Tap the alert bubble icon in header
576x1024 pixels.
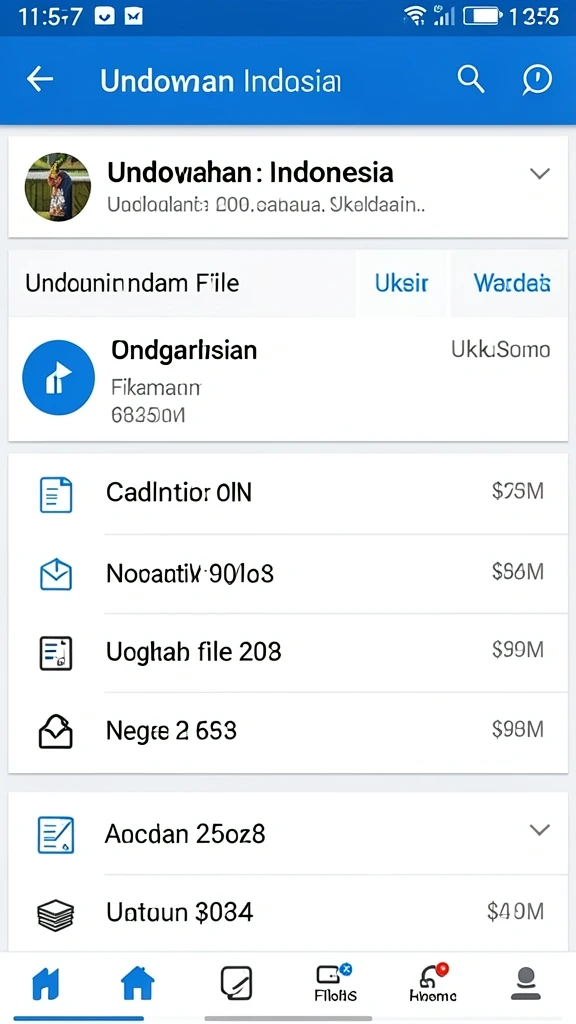(537, 80)
